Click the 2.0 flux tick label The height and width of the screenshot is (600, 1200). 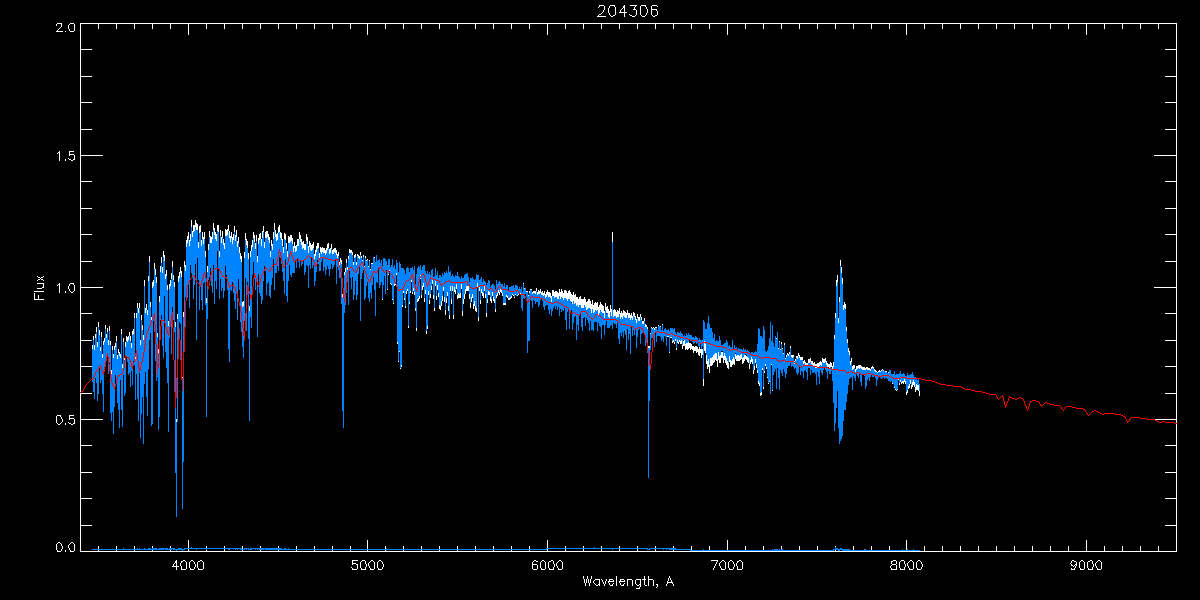(67, 28)
